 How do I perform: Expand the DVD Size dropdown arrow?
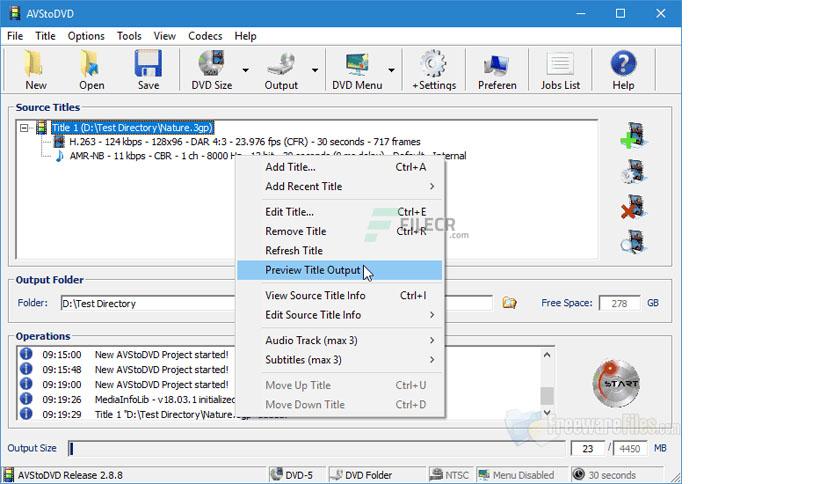point(245,70)
